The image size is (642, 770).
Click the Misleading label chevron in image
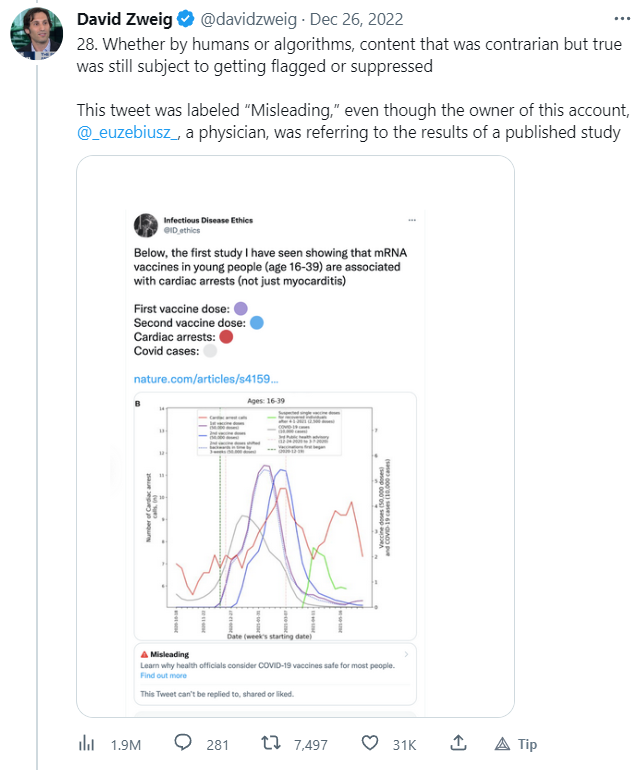[x=404, y=655]
